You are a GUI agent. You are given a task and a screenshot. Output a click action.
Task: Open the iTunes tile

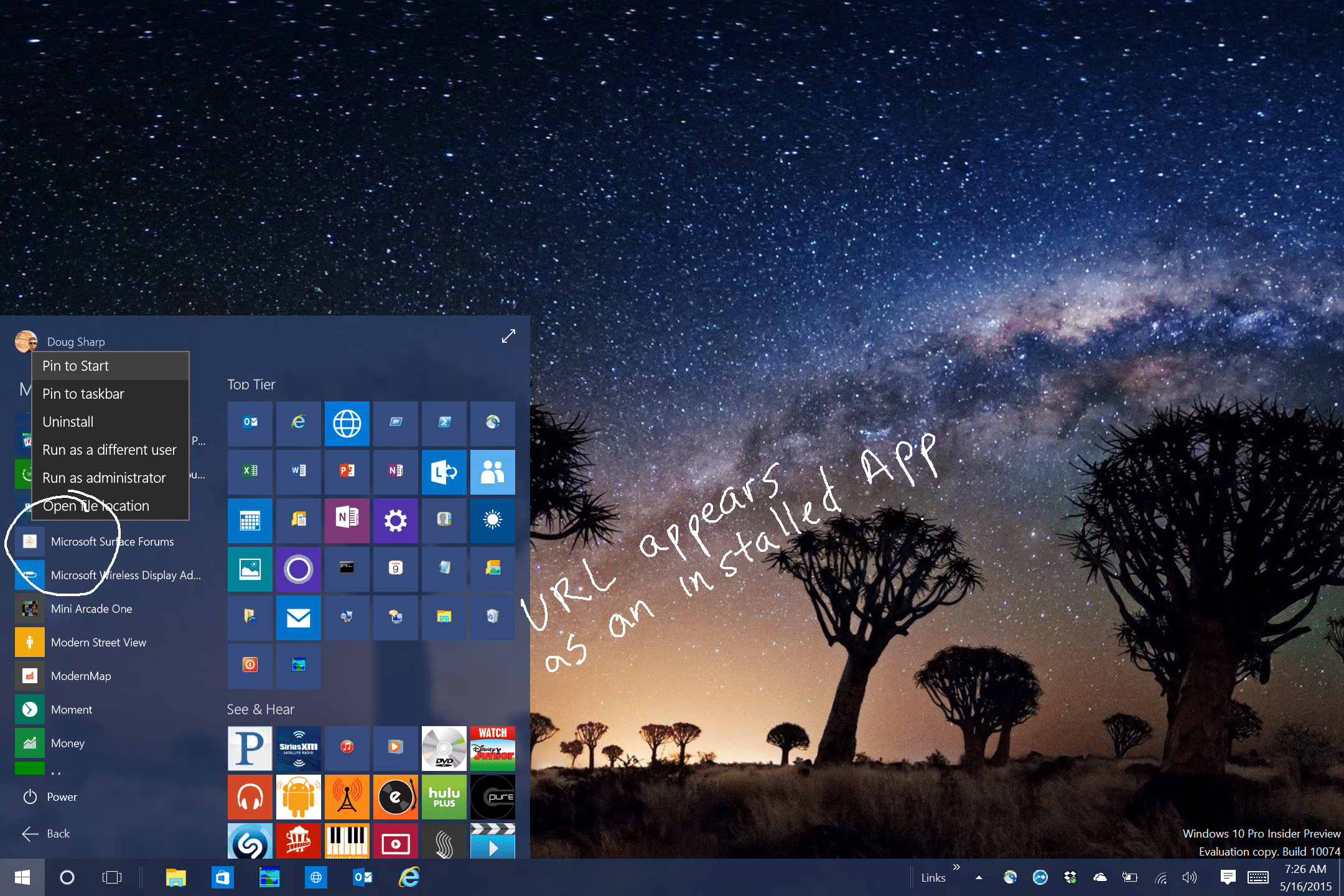pyautogui.click(x=347, y=748)
